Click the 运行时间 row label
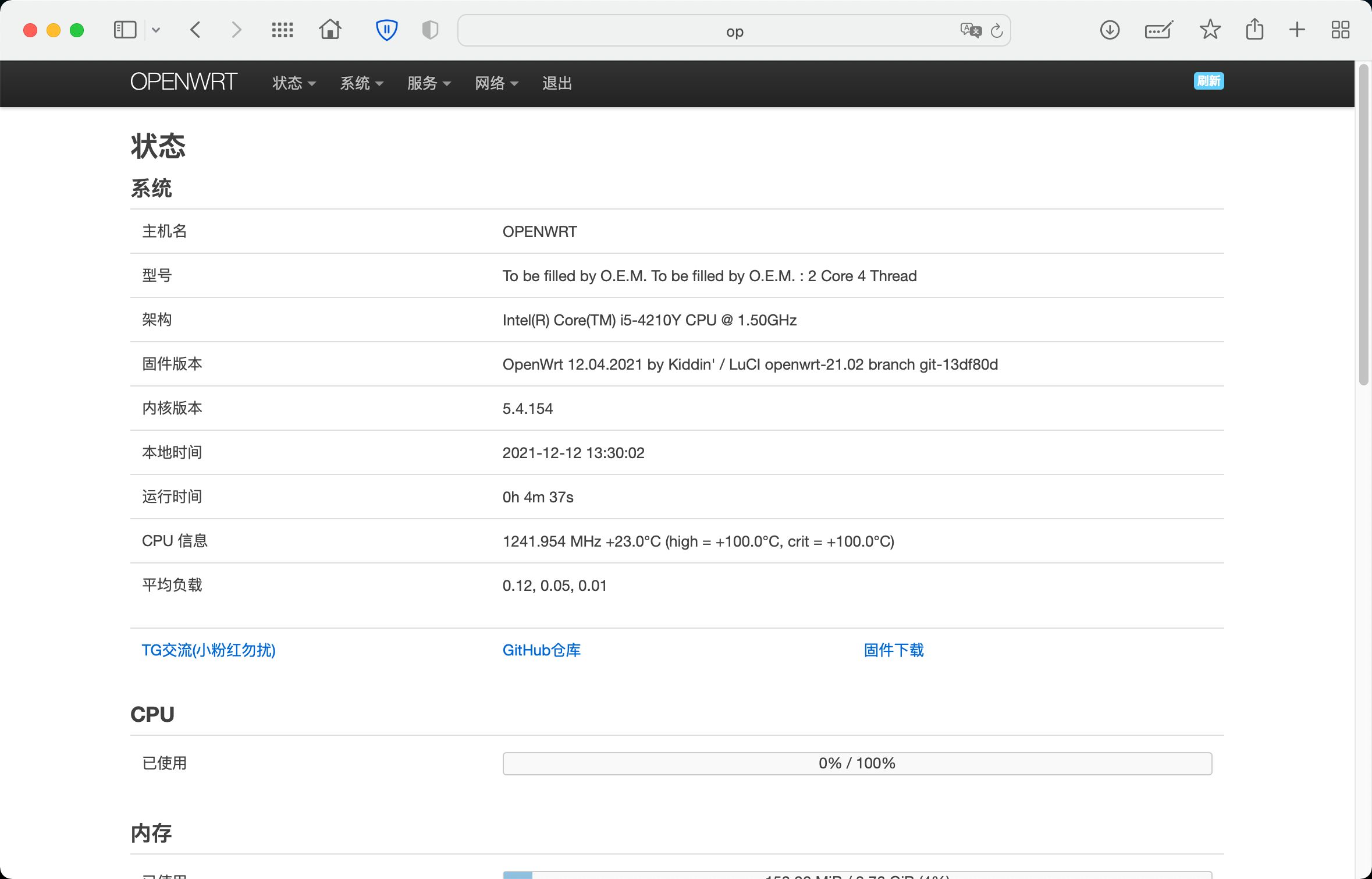Screen dimensions: 1372x879 click(x=172, y=497)
